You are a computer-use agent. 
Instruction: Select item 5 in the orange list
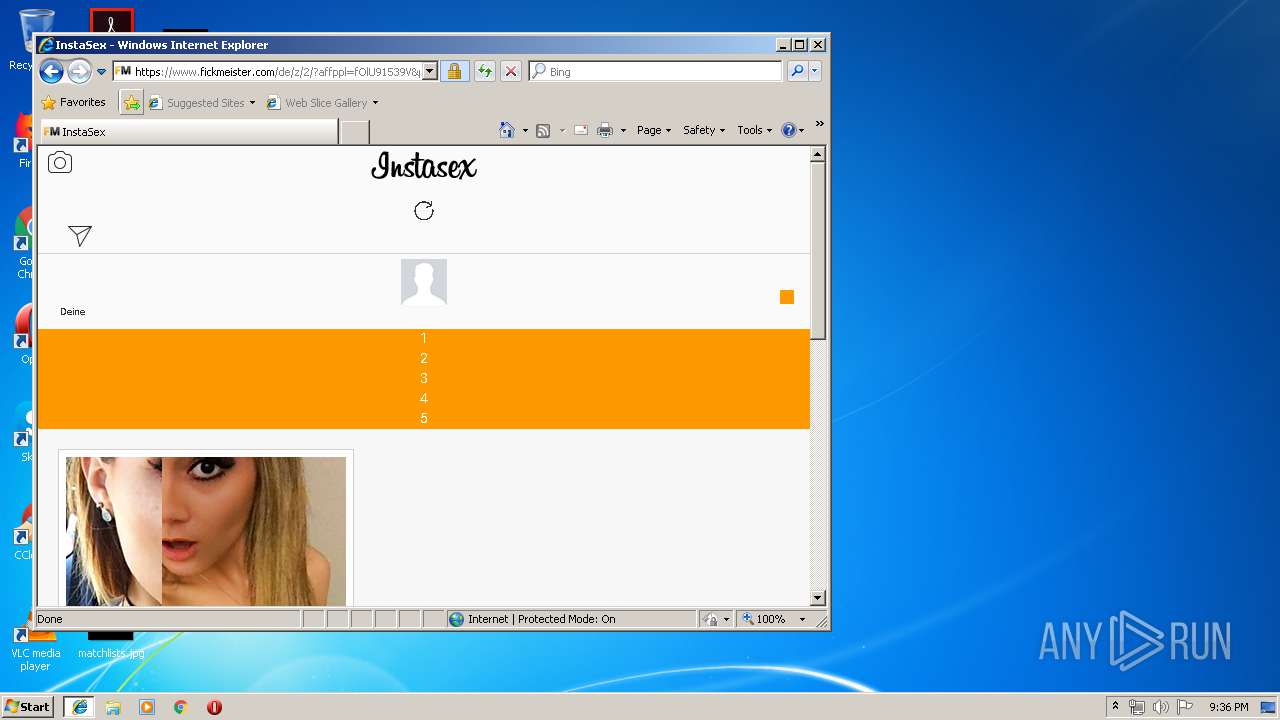coord(424,418)
